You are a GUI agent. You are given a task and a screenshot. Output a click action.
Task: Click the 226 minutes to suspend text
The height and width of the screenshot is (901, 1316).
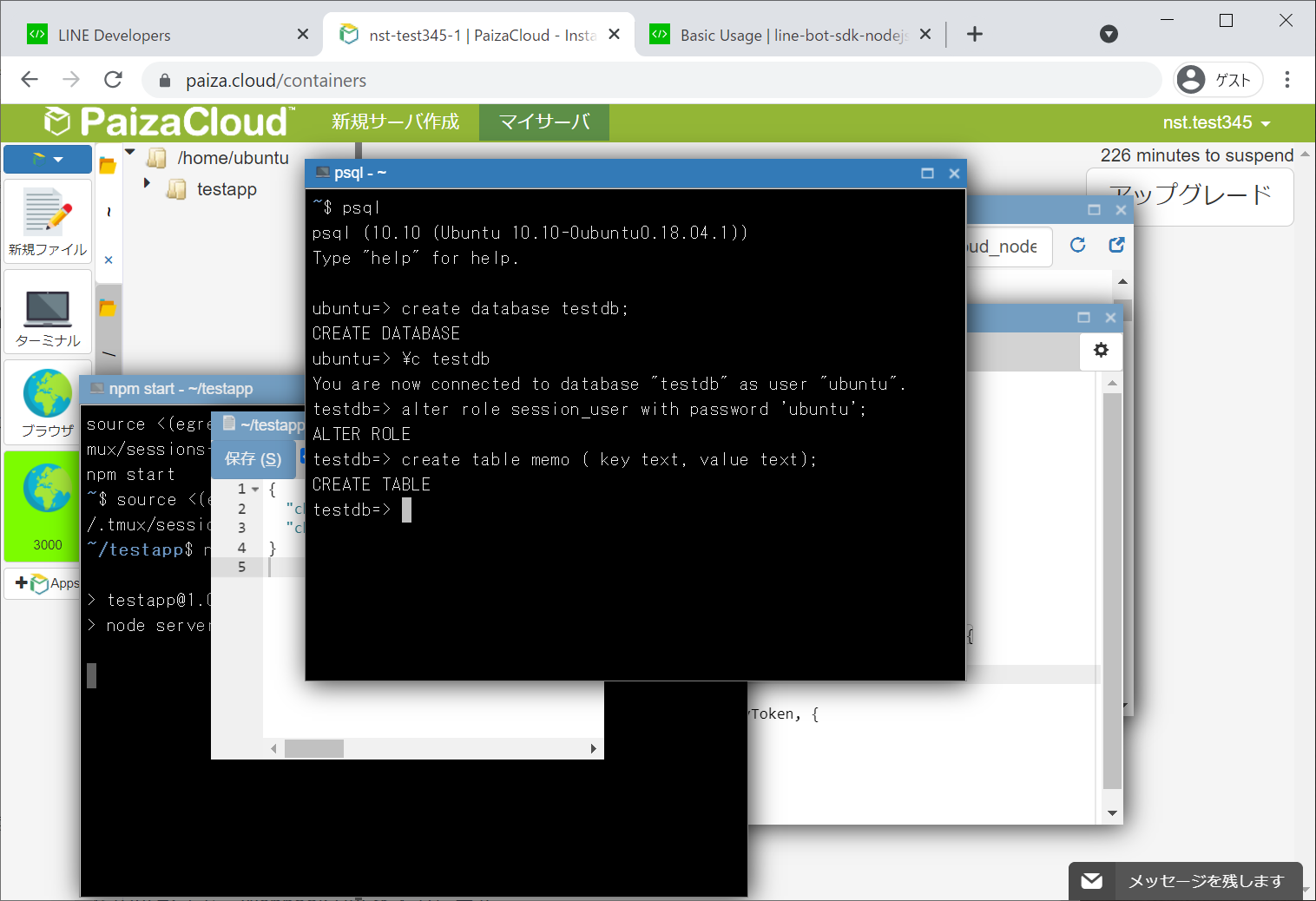1197,155
